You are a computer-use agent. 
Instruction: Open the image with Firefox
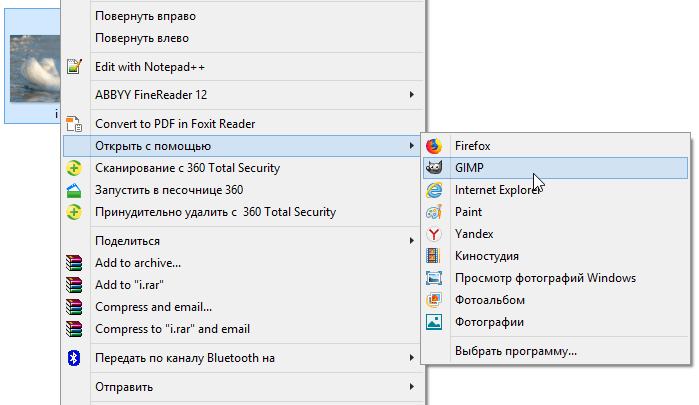point(555,146)
